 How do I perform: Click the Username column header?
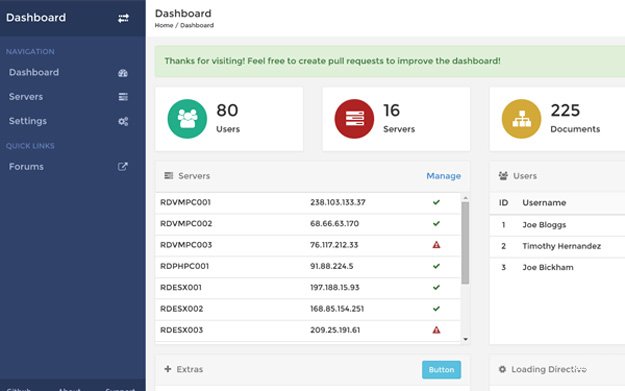pyautogui.click(x=544, y=202)
